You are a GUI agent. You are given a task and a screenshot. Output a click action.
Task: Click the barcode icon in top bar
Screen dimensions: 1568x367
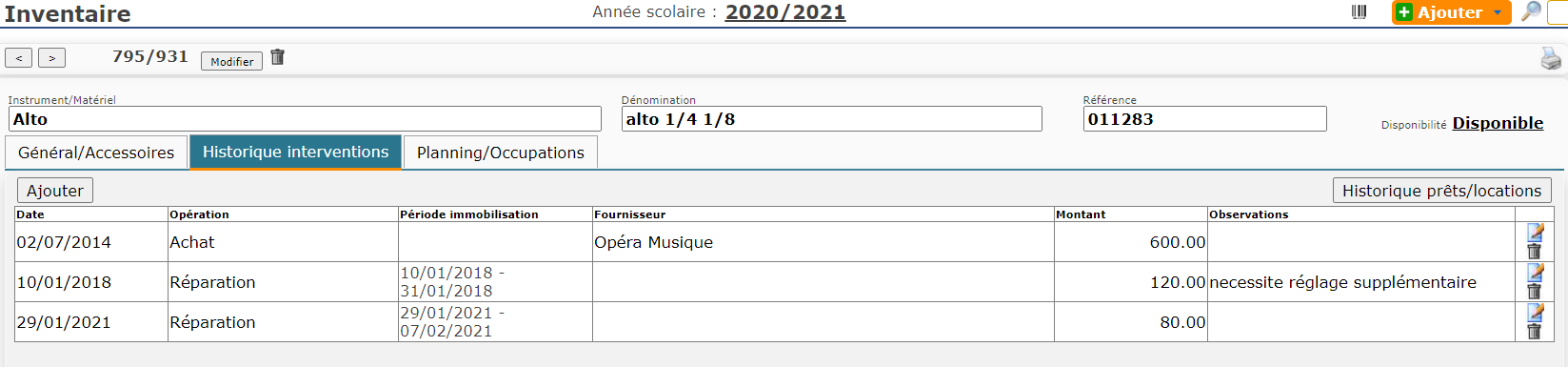1359,12
